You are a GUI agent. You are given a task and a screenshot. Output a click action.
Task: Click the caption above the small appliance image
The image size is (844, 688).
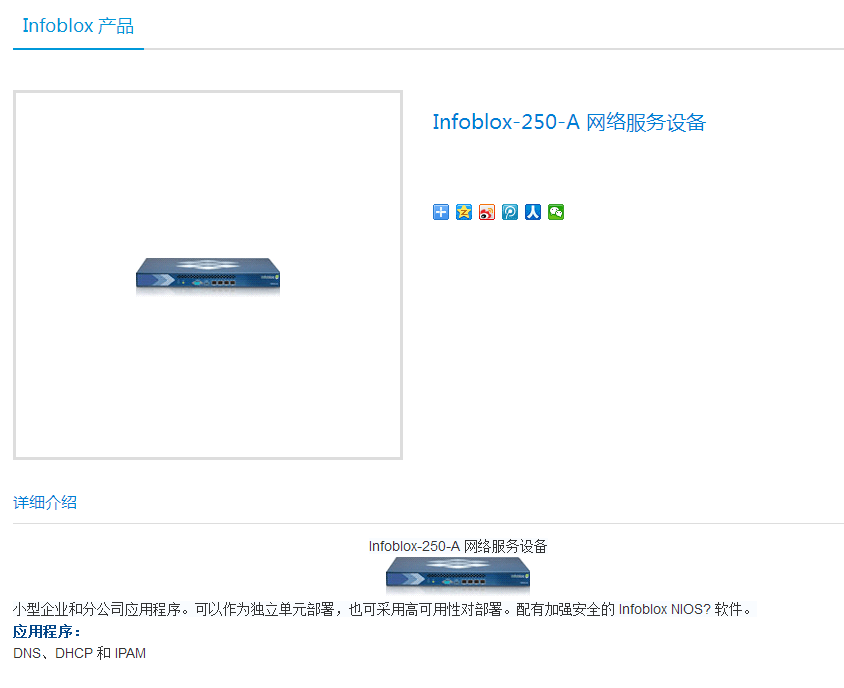coord(458,546)
